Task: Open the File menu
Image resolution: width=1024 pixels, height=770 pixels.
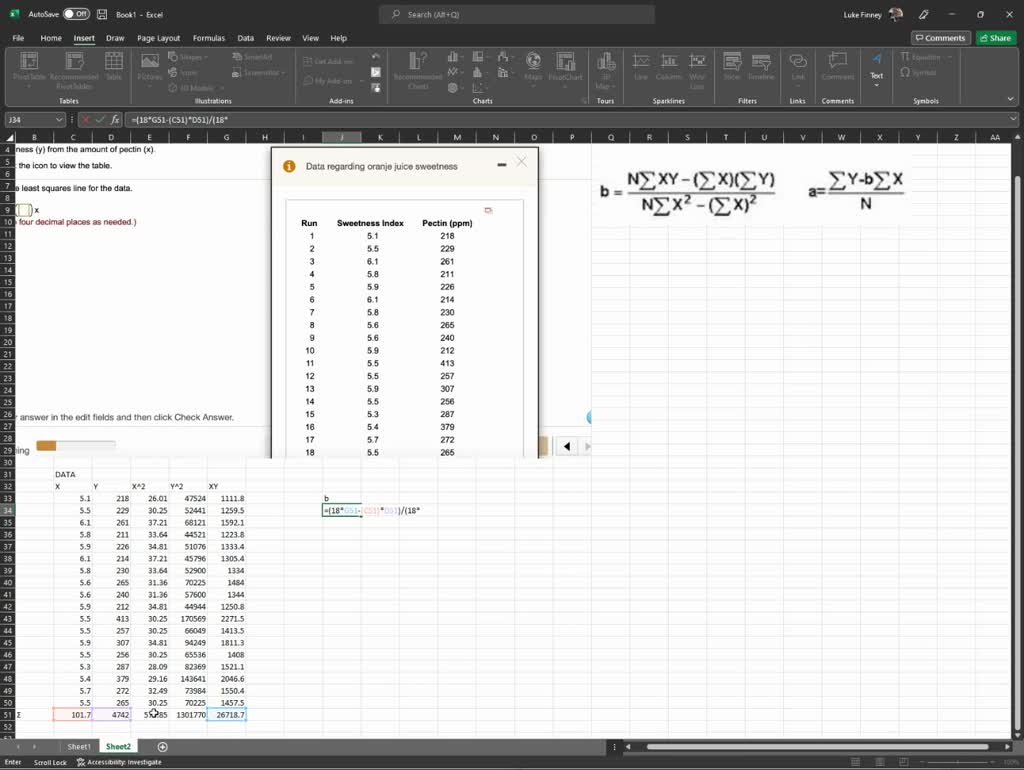Action: [18, 38]
